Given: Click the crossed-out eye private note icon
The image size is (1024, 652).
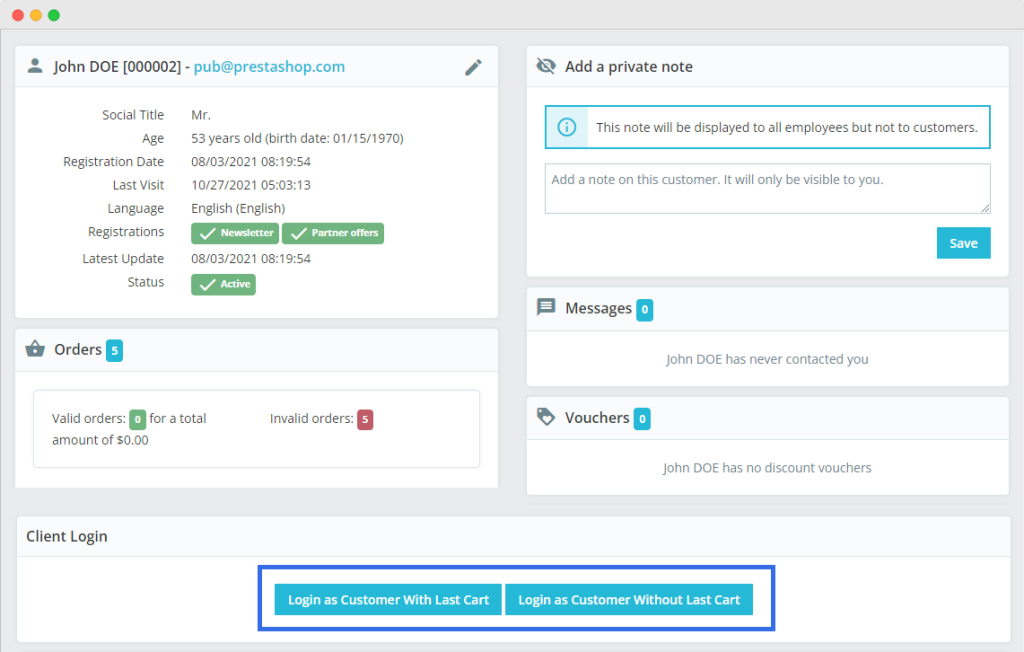Looking at the screenshot, I should tap(546, 66).
